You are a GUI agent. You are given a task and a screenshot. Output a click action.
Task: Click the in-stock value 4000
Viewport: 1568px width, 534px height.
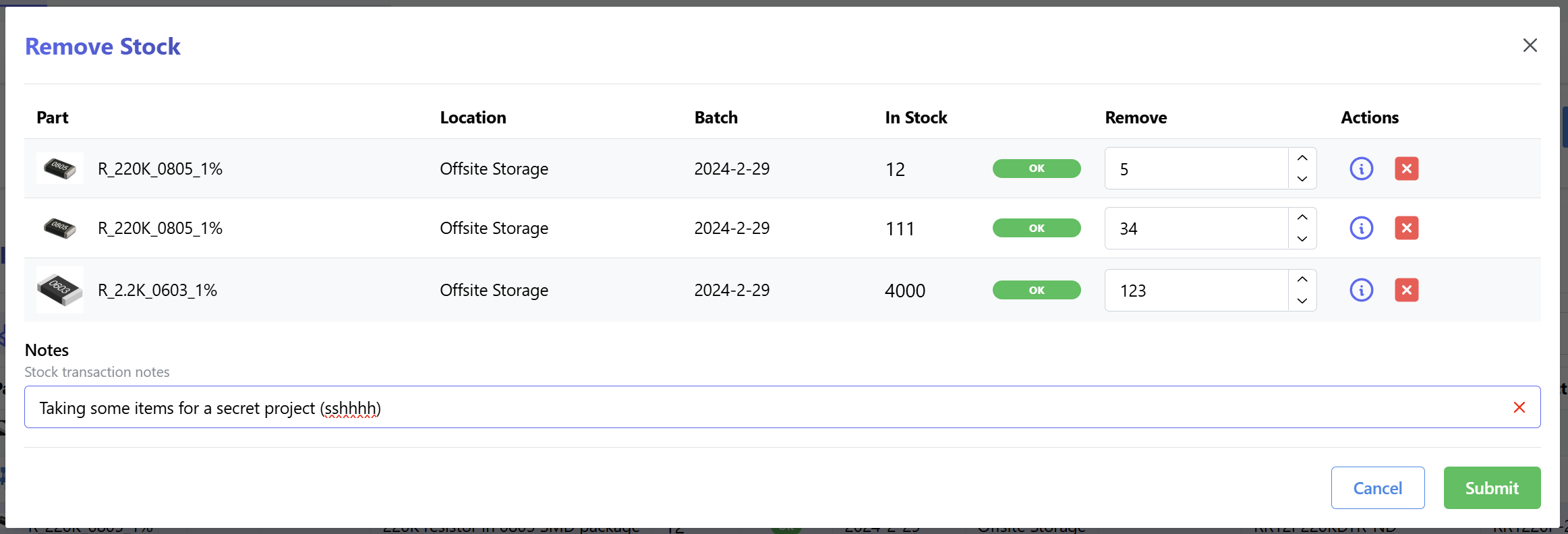[x=905, y=291]
